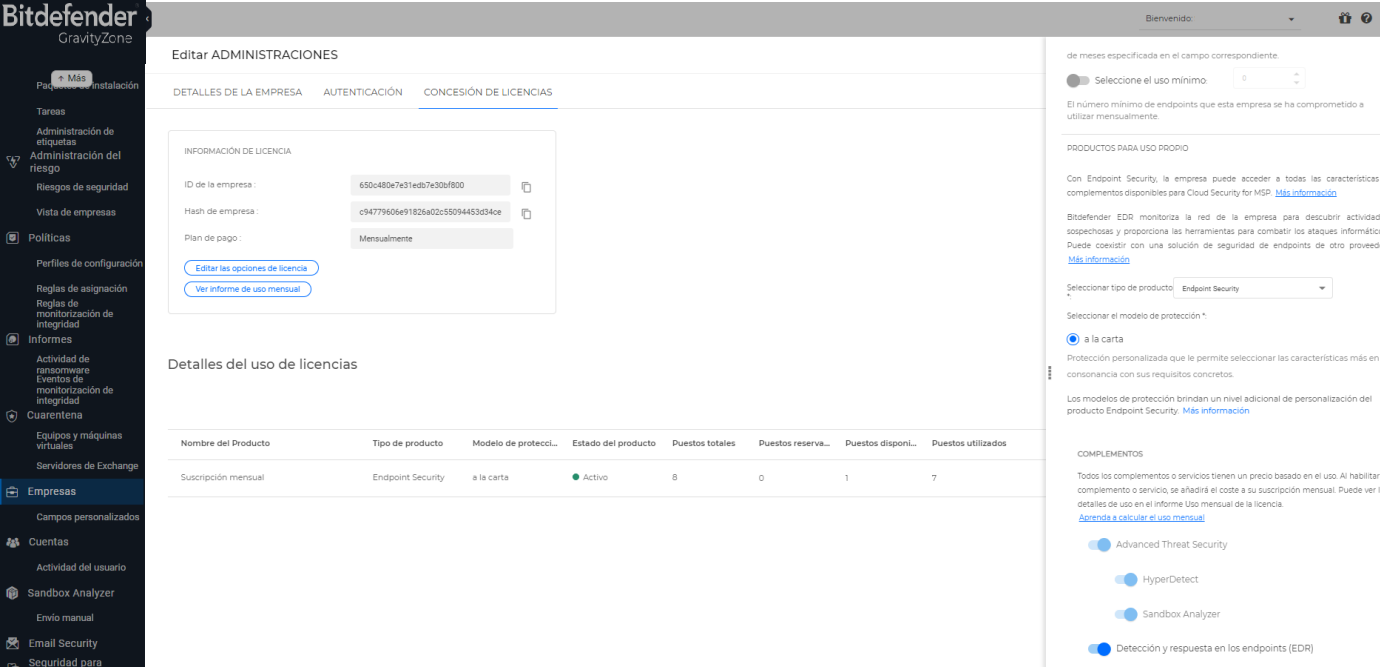Open Vista de empresas menu item
This screenshot has height=669, width=1383.
[x=76, y=212]
